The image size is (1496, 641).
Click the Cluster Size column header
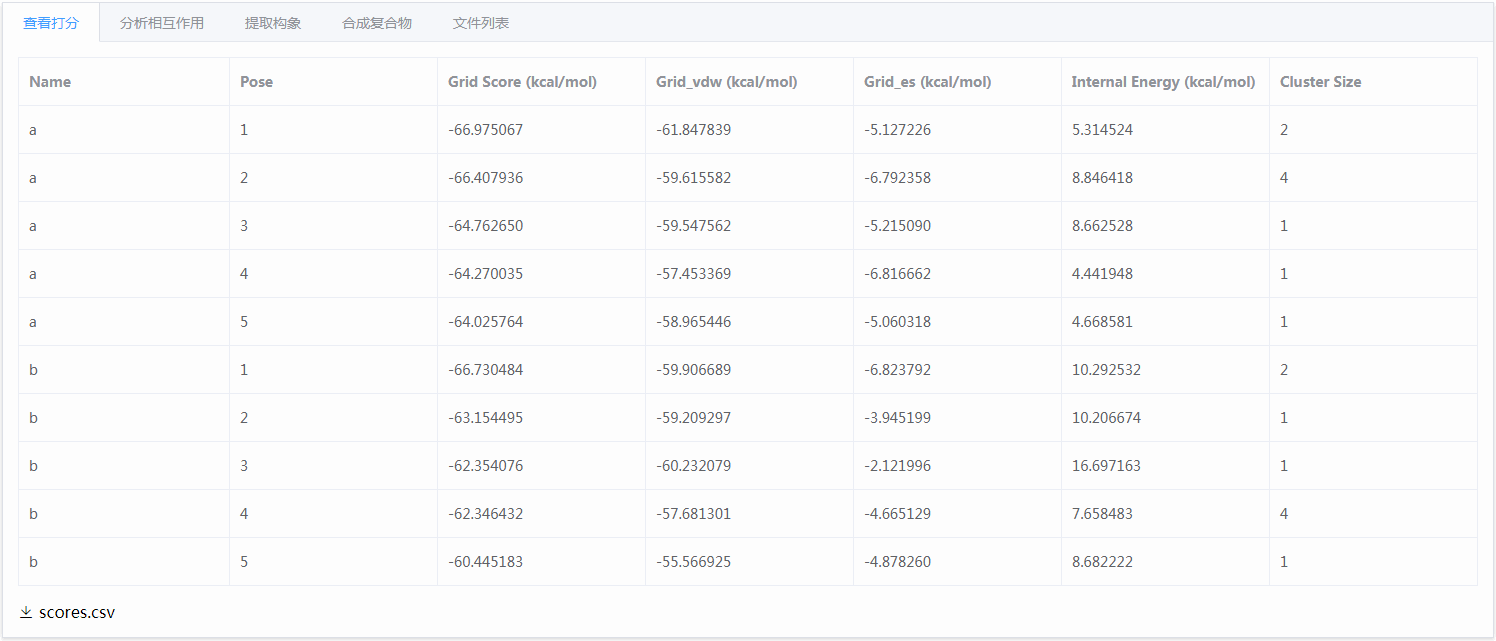click(1320, 82)
